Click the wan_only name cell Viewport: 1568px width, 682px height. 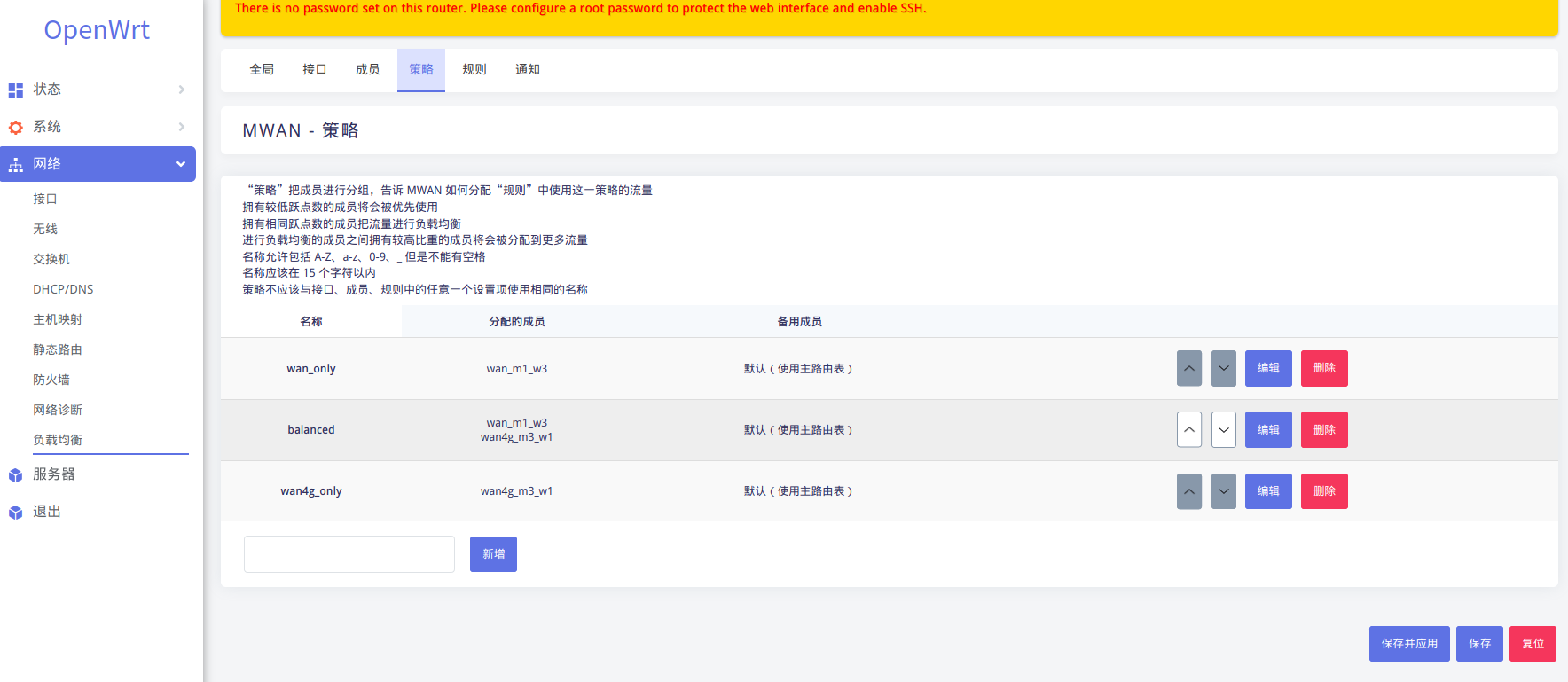point(311,369)
